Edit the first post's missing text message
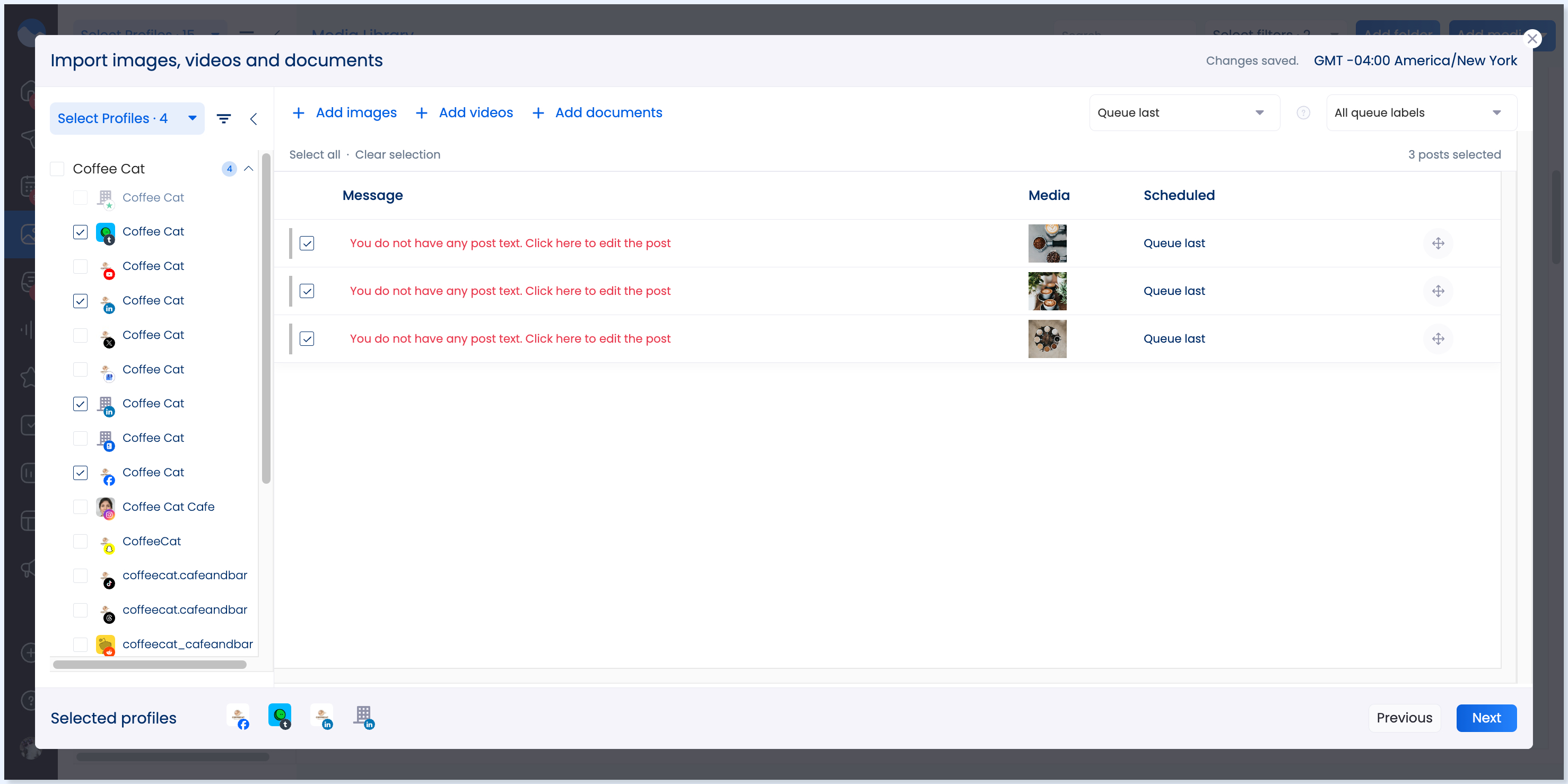 510,243
